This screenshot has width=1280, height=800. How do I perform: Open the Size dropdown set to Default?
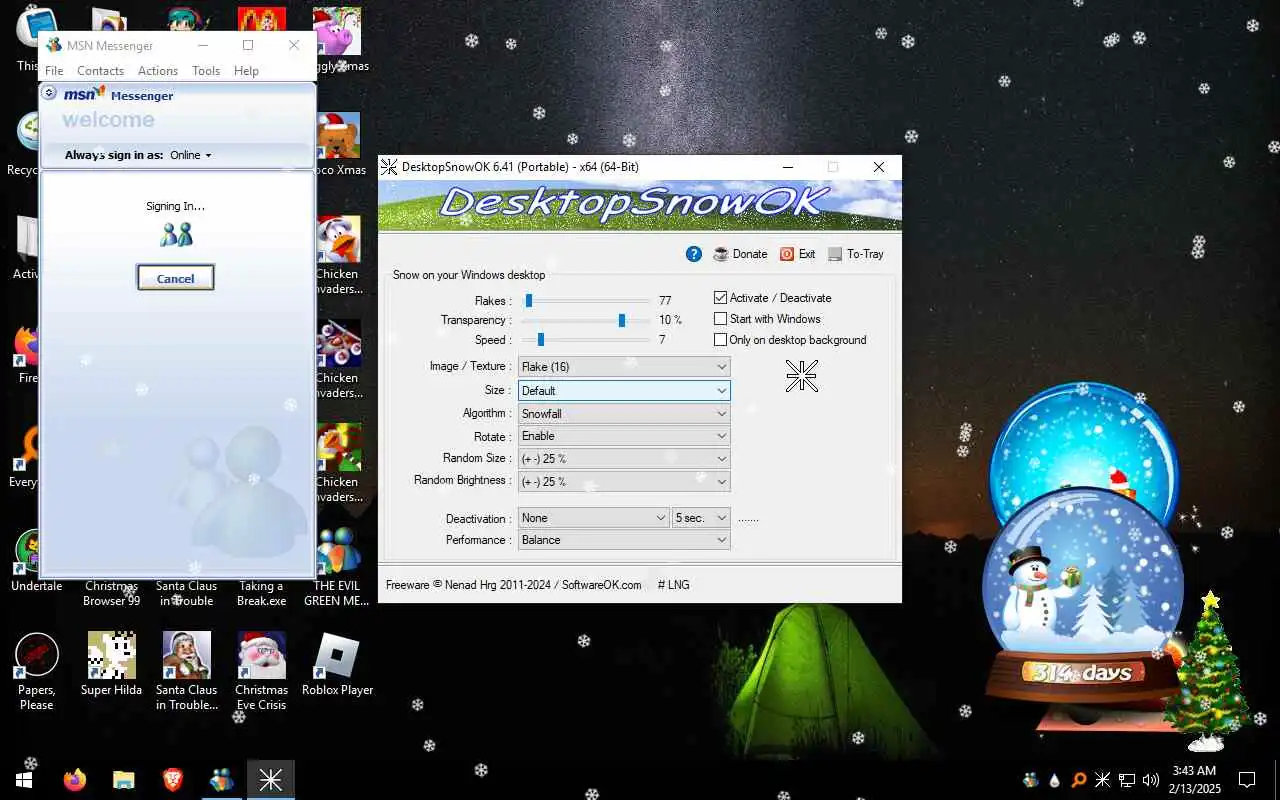(x=624, y=390)
